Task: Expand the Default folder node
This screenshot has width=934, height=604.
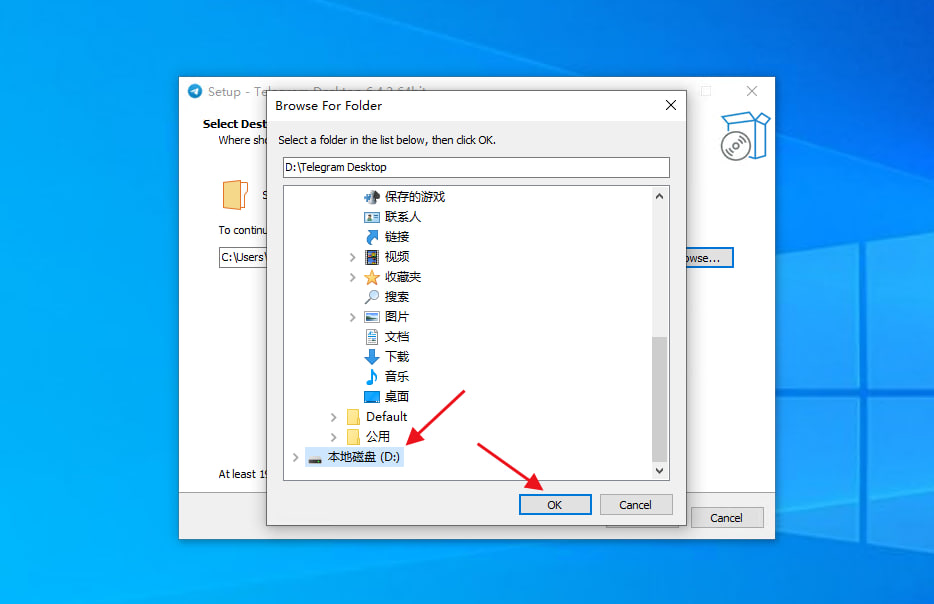Action: 334,417
